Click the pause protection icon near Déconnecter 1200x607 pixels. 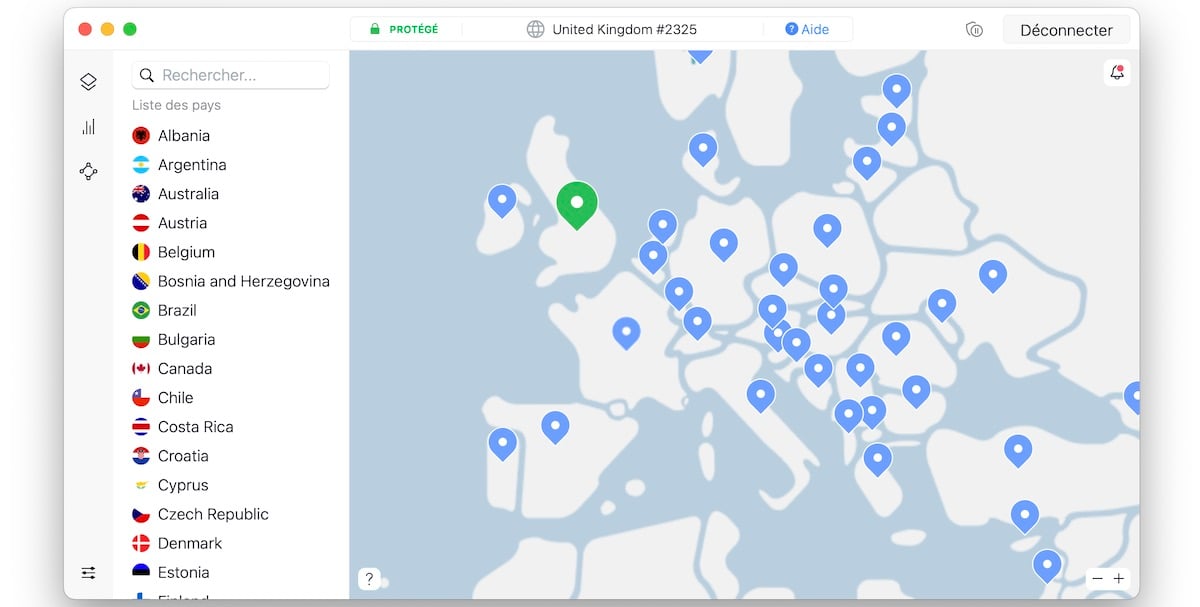(x=974, y=30)
